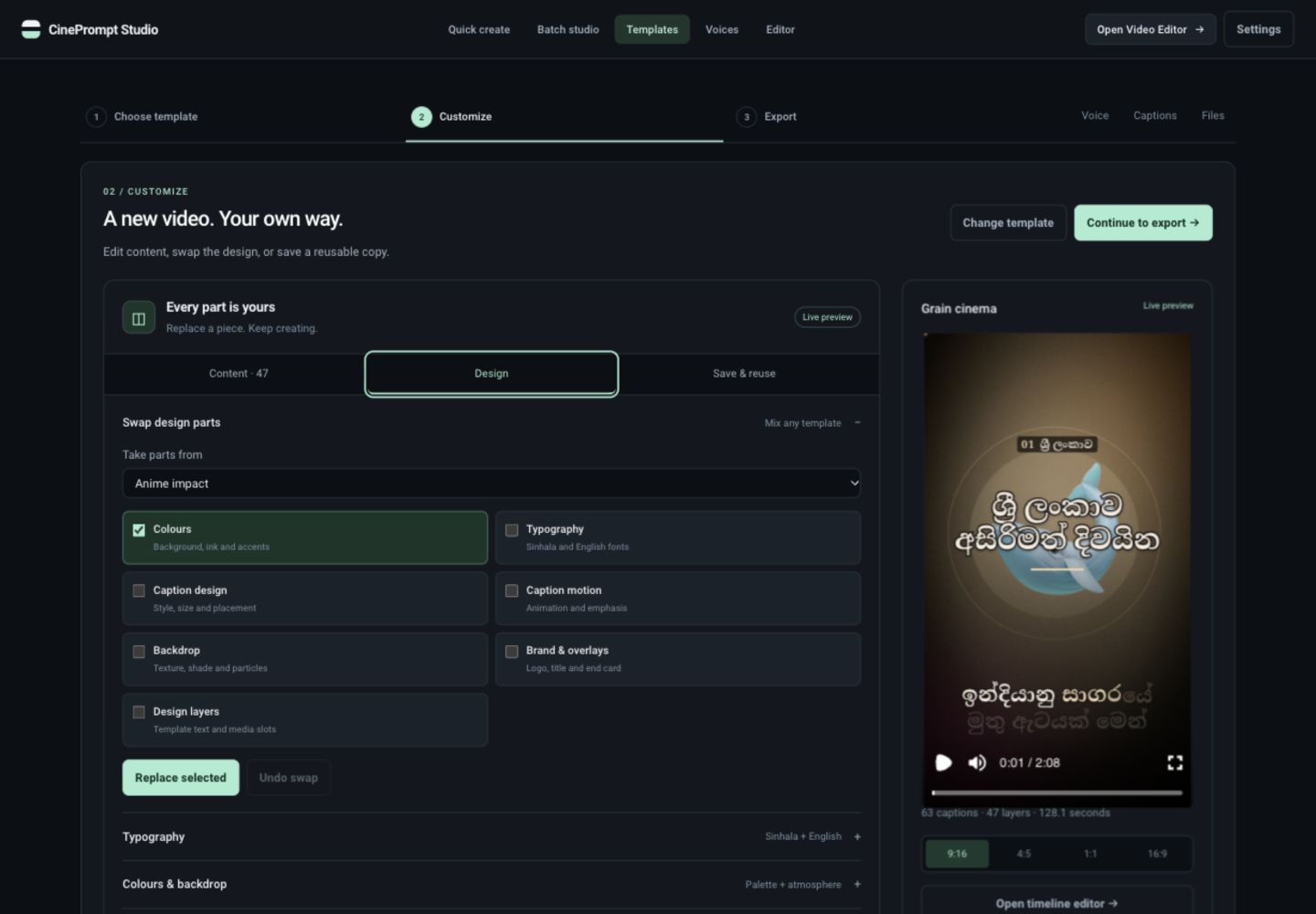The width and height of the screenshot is (1316, 914).
Task: Switch to the Content · 47 tab
Action: point(239,374)
